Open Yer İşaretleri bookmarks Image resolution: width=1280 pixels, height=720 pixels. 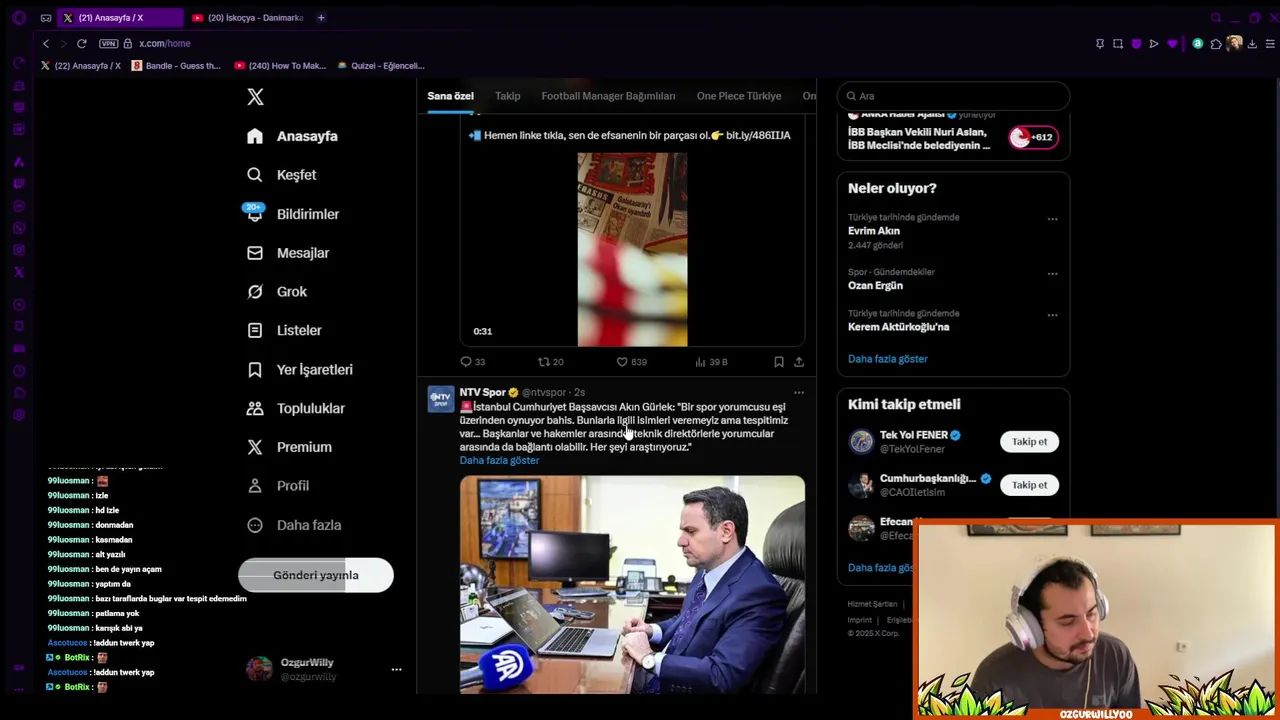300,370
